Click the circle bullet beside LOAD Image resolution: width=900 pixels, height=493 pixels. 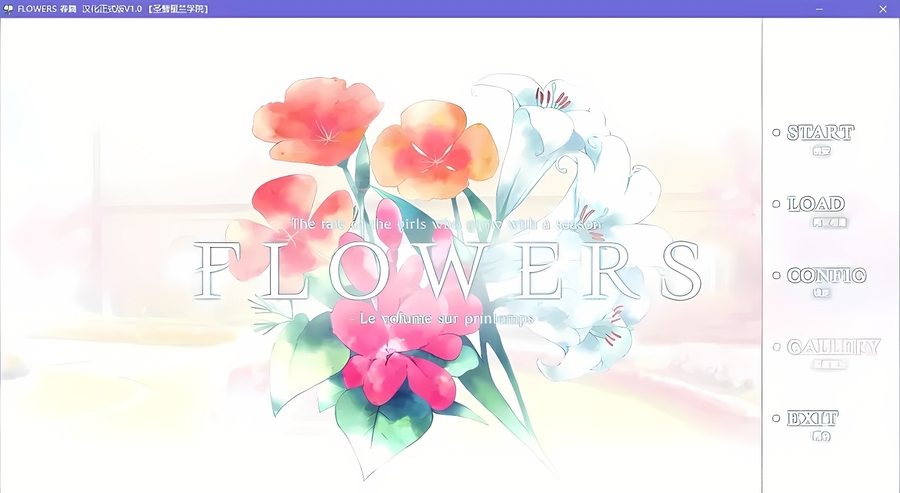point(776,204)
